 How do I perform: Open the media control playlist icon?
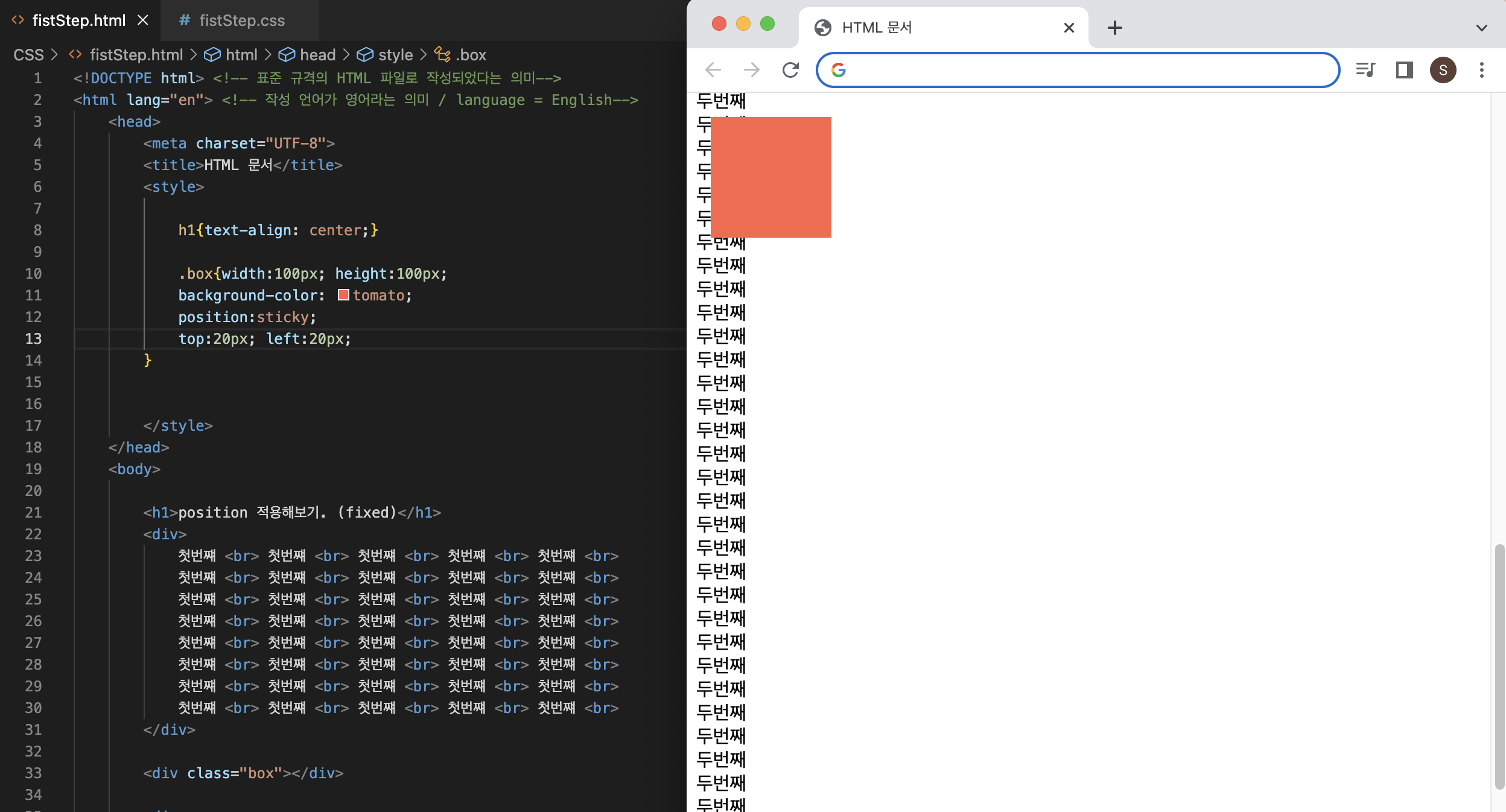pyautogui.click(x=1365, y=70)
